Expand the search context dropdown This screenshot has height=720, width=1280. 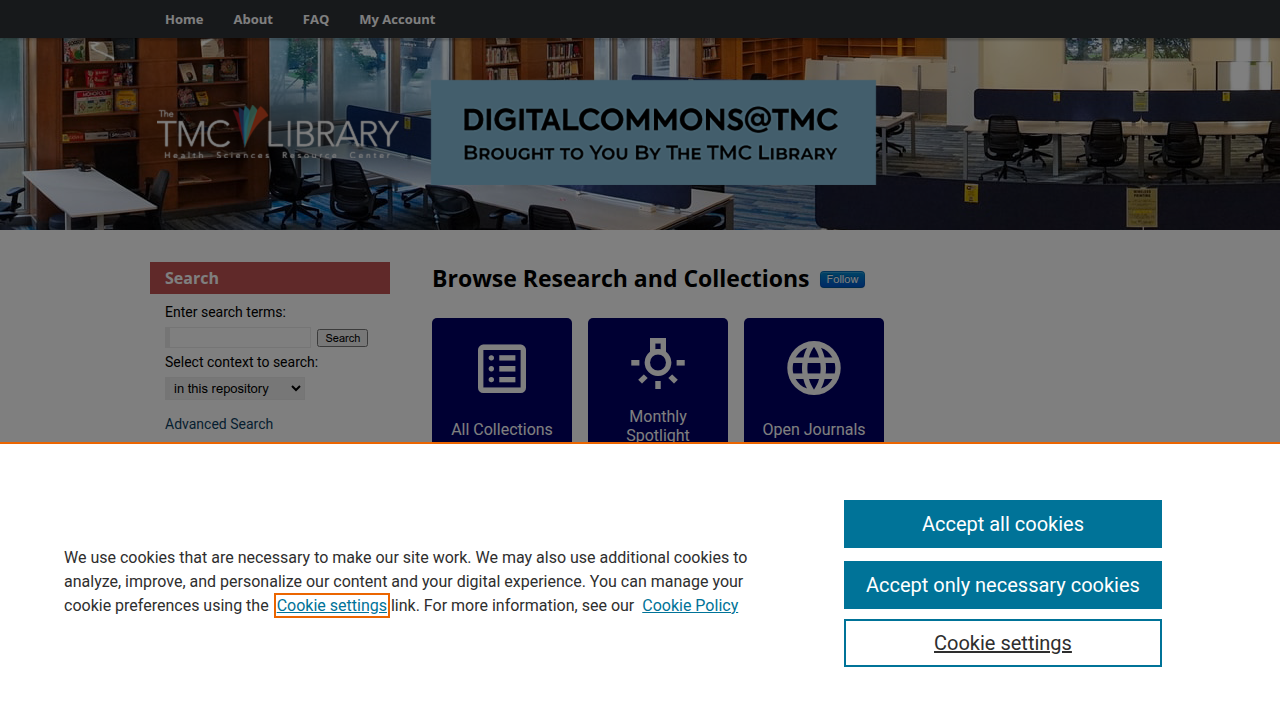point(235,388)
